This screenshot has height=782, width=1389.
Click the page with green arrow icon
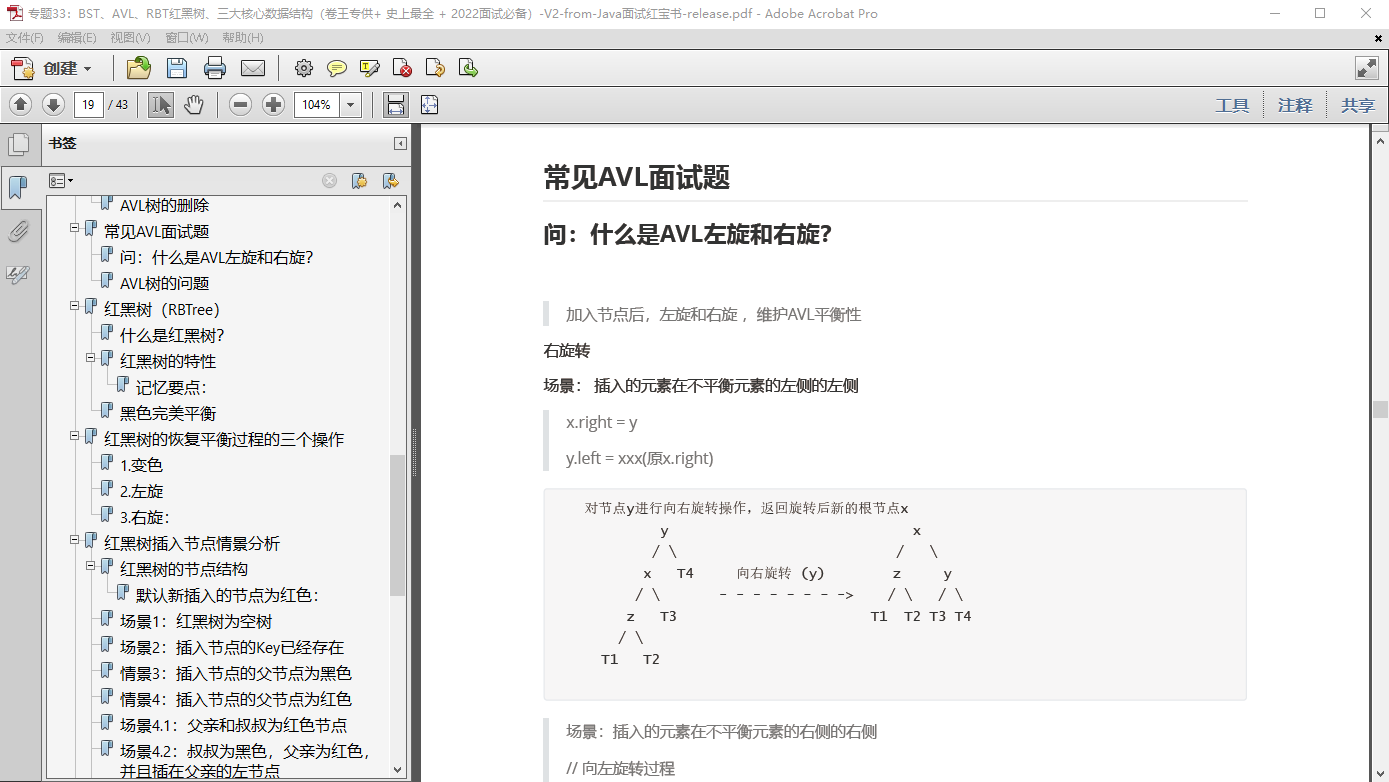[x=468, y=68]
